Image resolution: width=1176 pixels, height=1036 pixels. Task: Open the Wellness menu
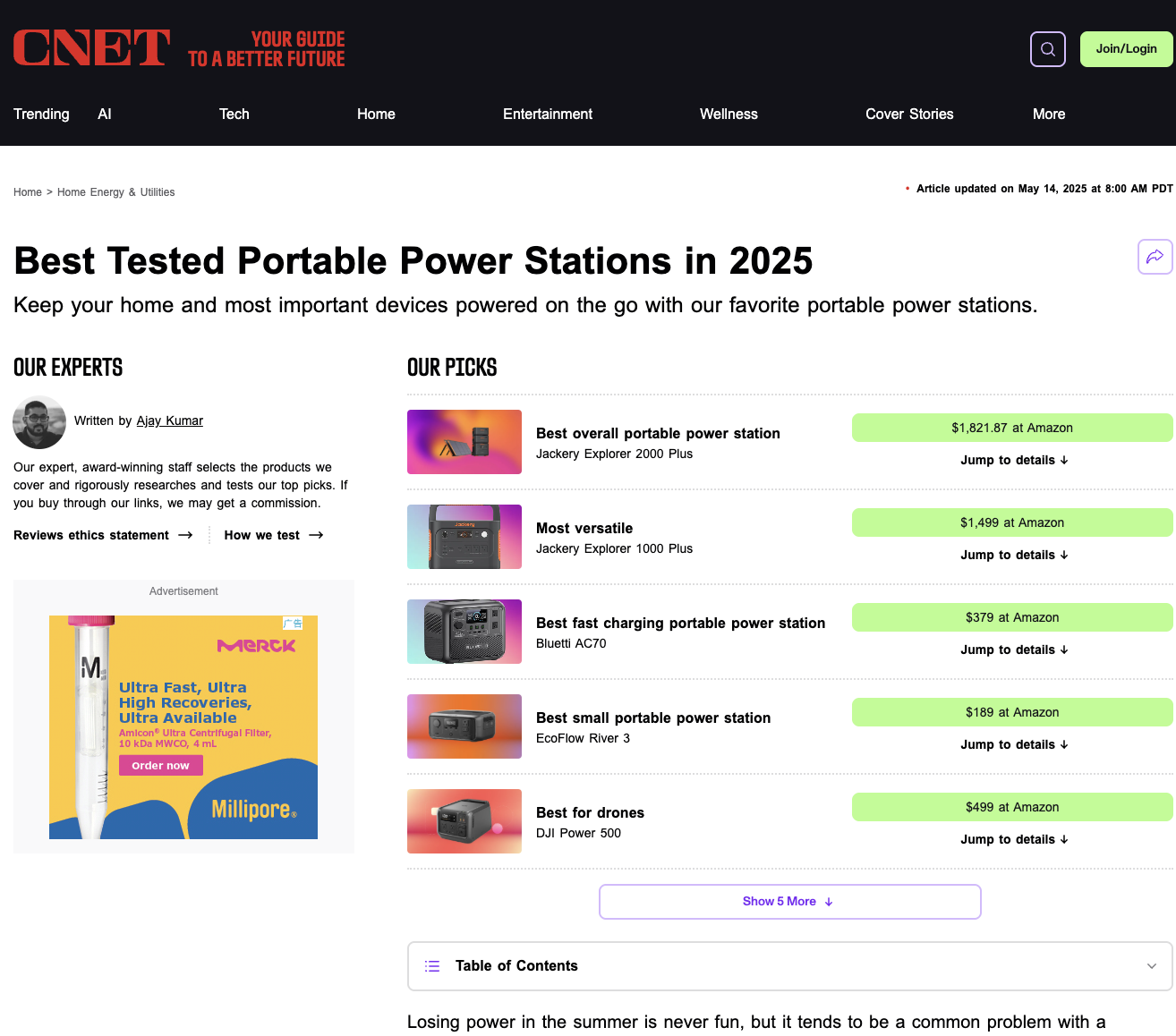click(x=729, y=114)
